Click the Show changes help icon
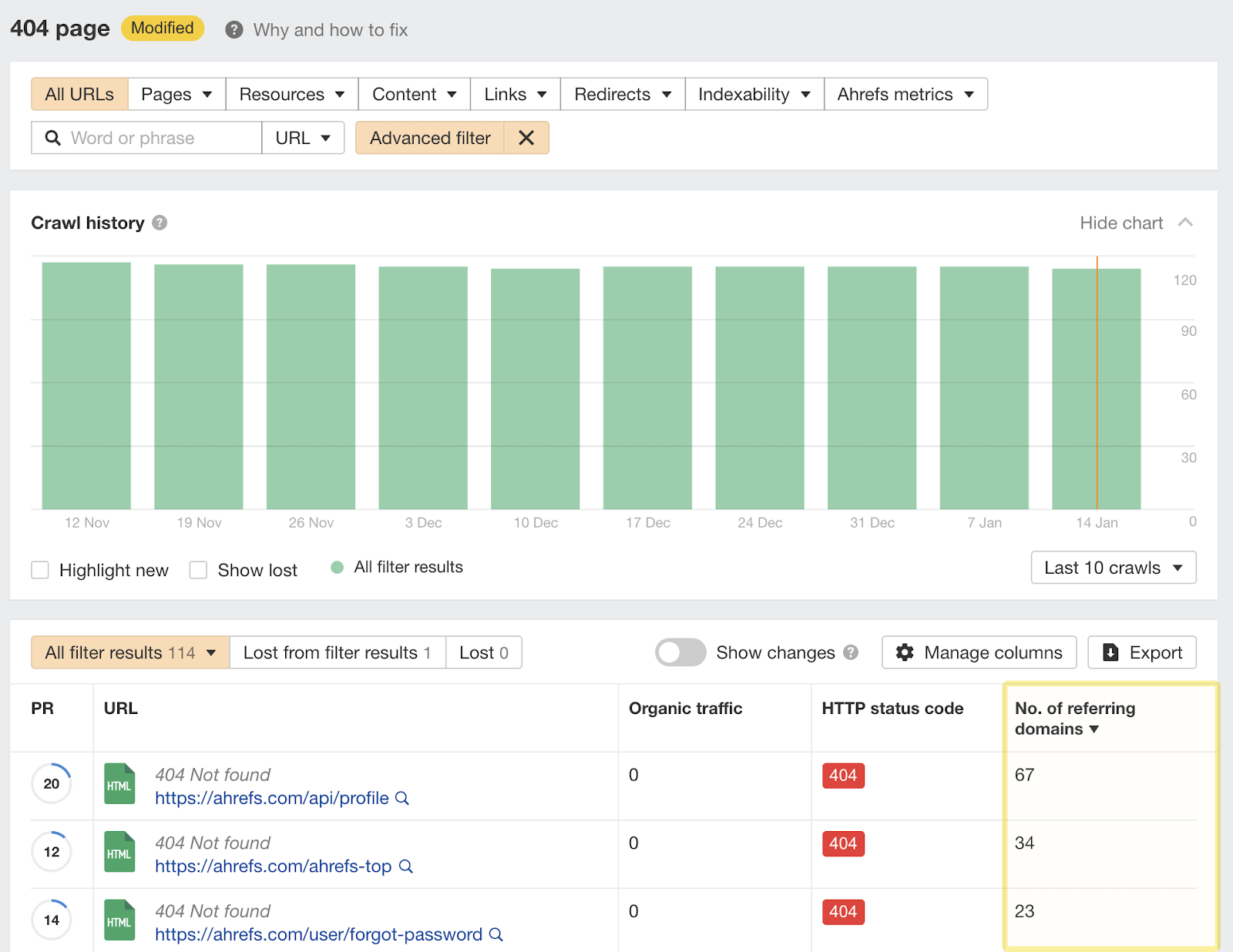Image resolution: width=1233 pixels, height=952 pixels. pyautogui.click(x=851, y=652)
